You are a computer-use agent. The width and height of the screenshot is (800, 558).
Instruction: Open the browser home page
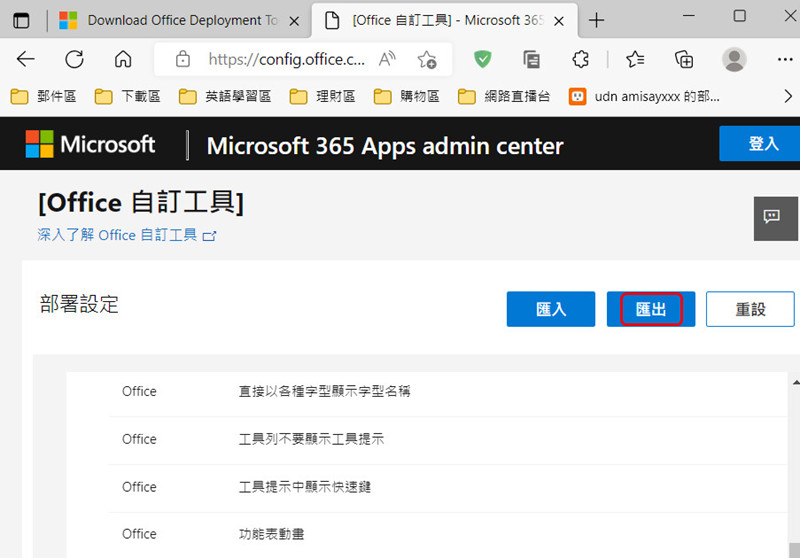[x=123, y=60]
